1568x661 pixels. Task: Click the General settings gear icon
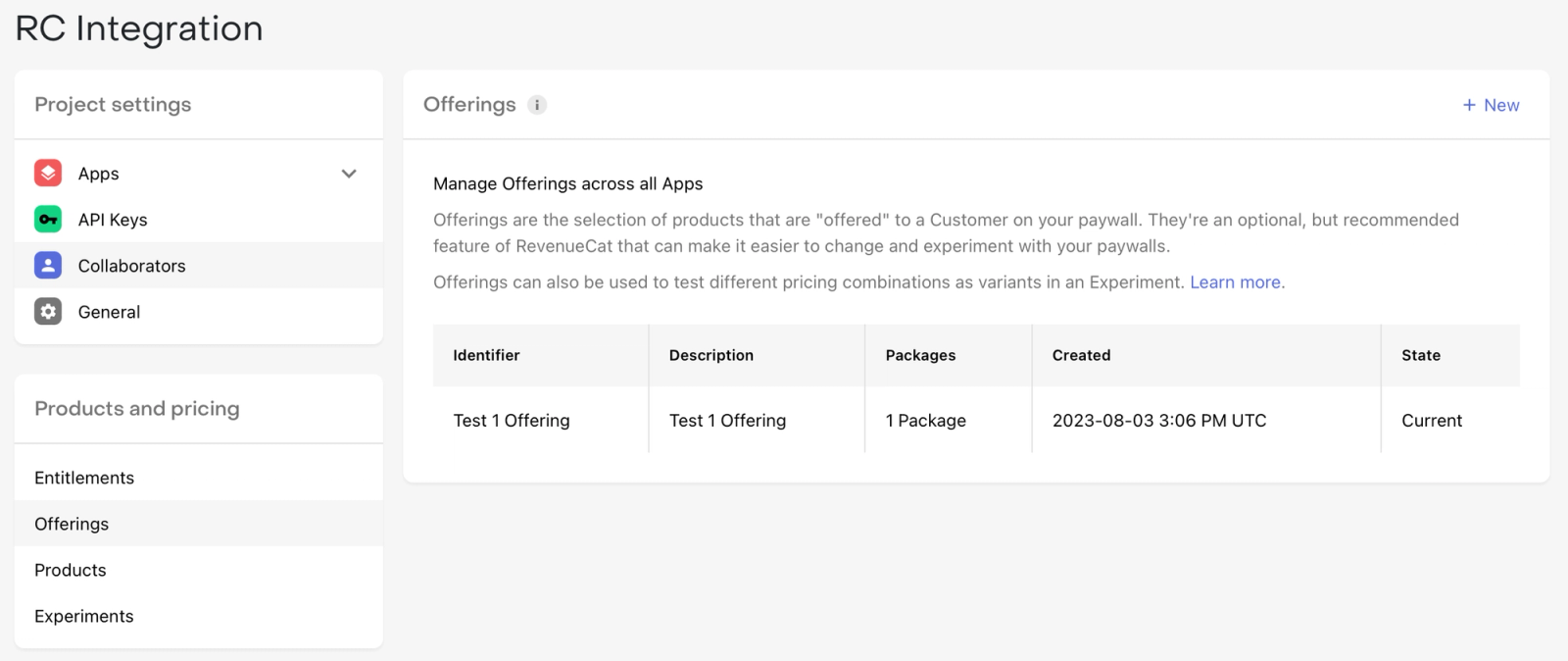click(x=48, y=311)
